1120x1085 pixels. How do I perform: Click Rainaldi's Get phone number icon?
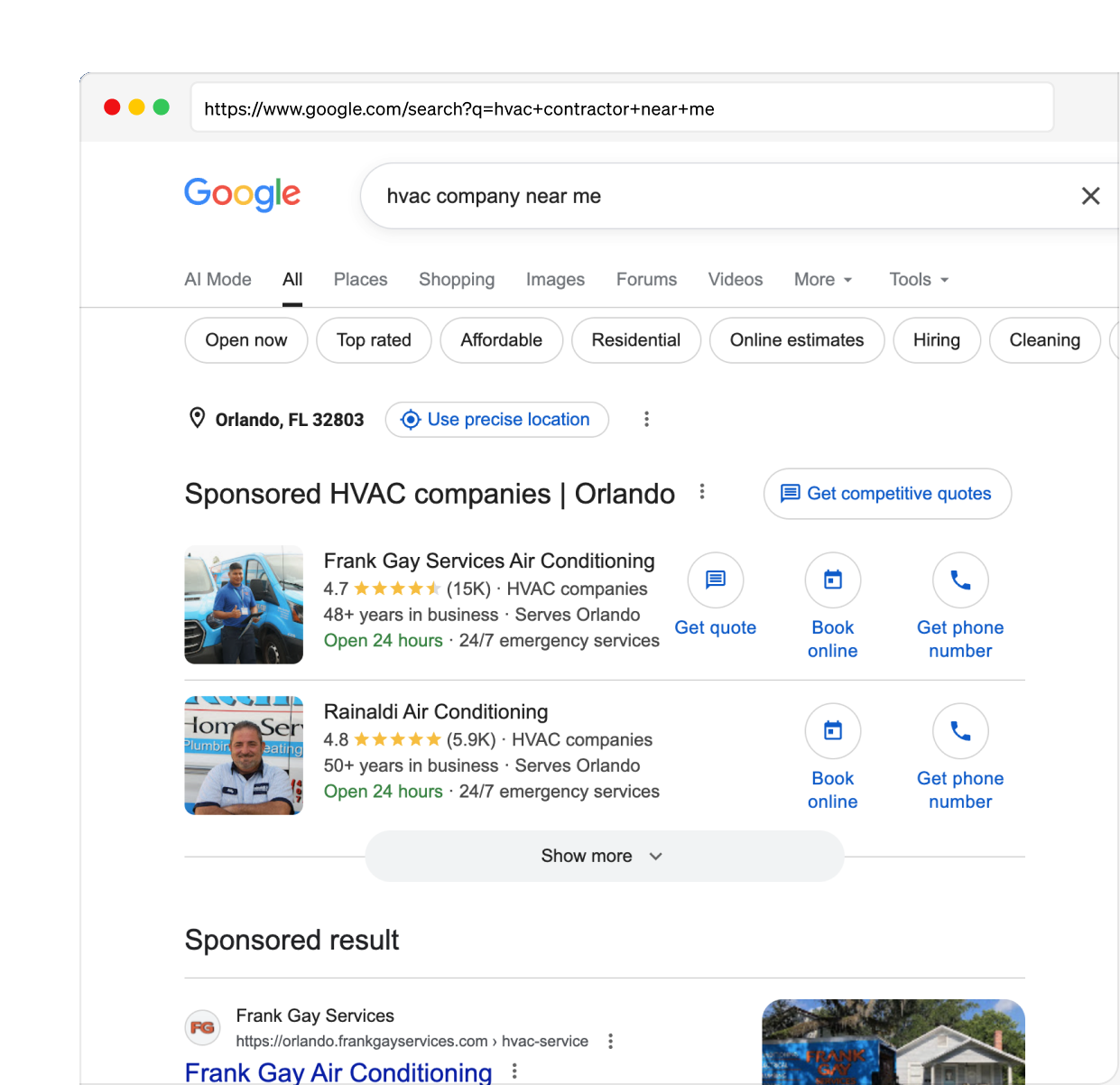click(961, 730)
